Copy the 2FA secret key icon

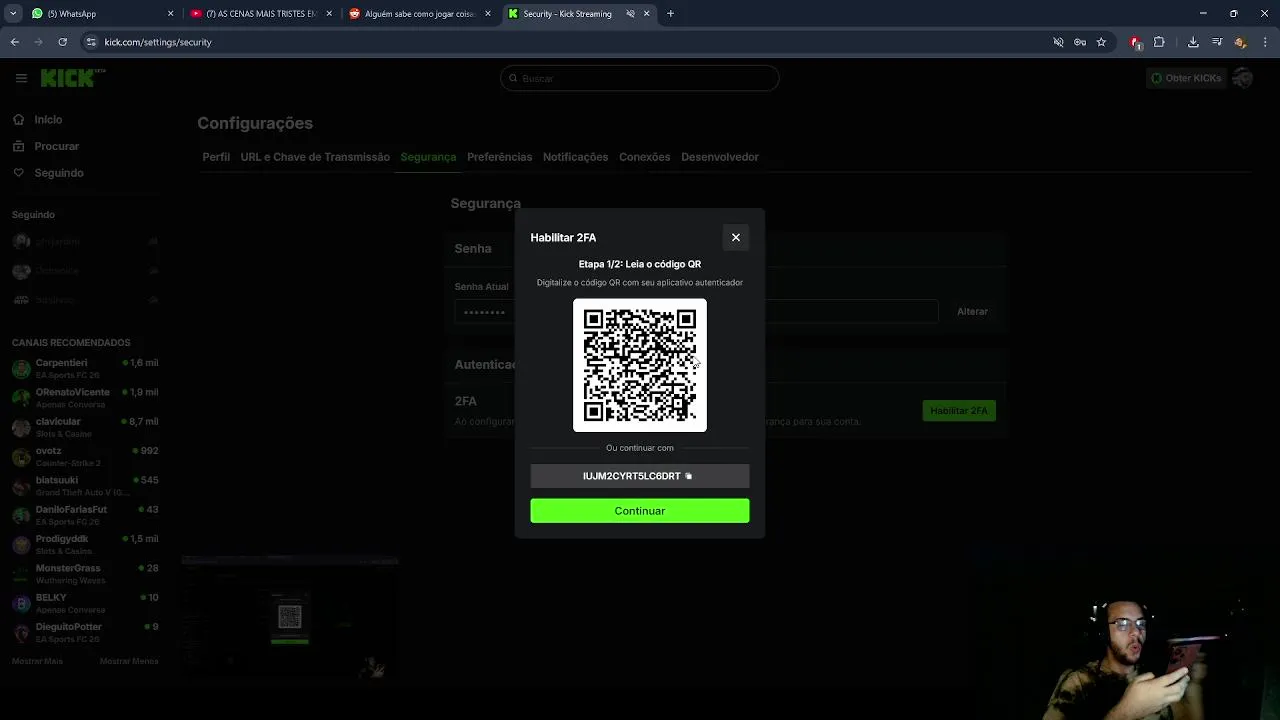(688, 476)
